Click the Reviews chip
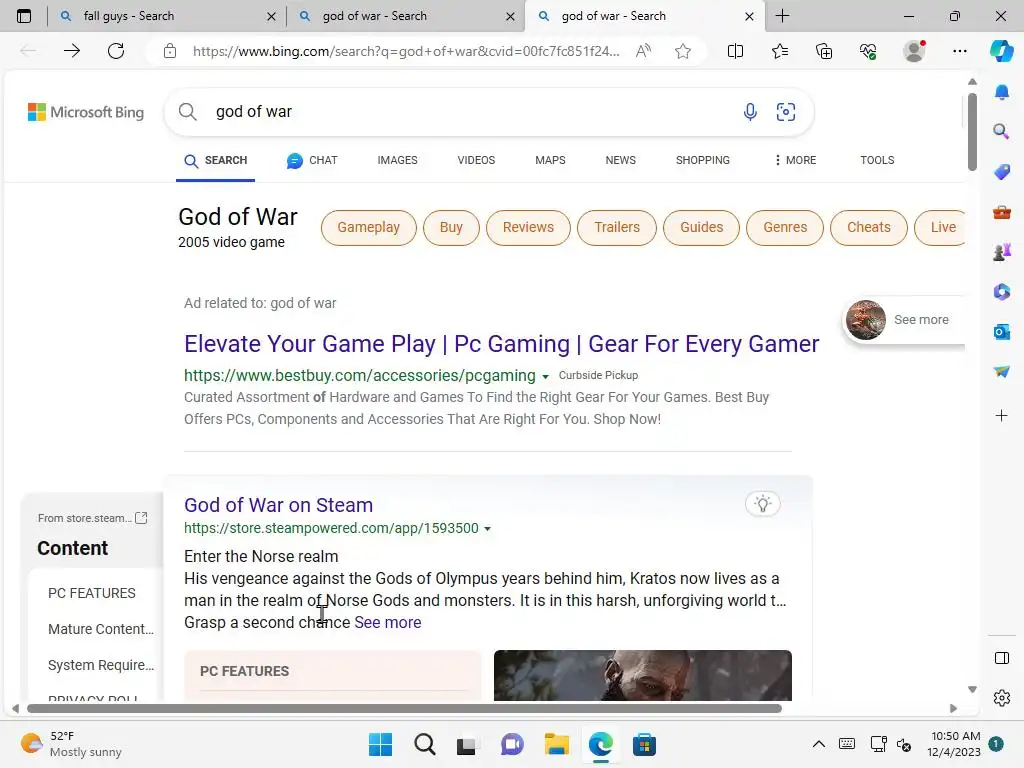 pyautogui.click(x=528, y=227)
